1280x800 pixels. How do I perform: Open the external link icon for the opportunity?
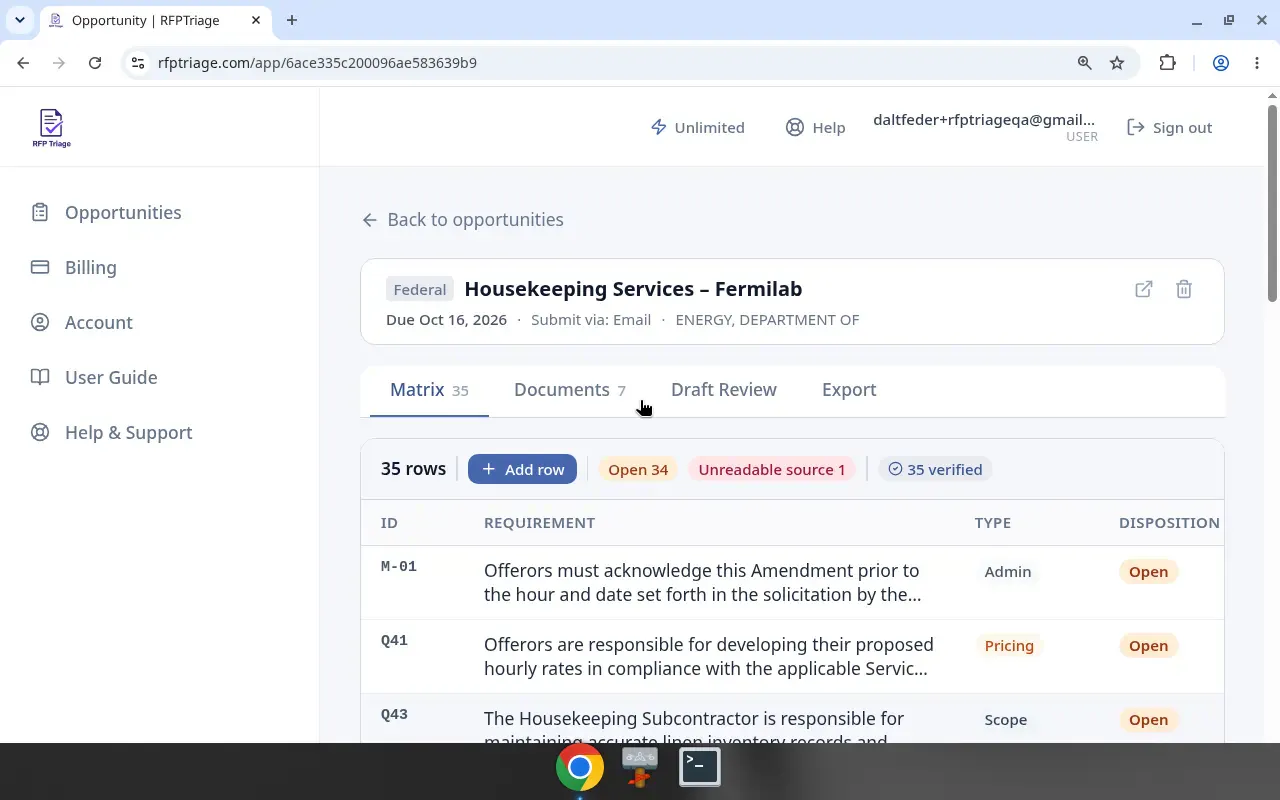click(x=1144, y=289)
